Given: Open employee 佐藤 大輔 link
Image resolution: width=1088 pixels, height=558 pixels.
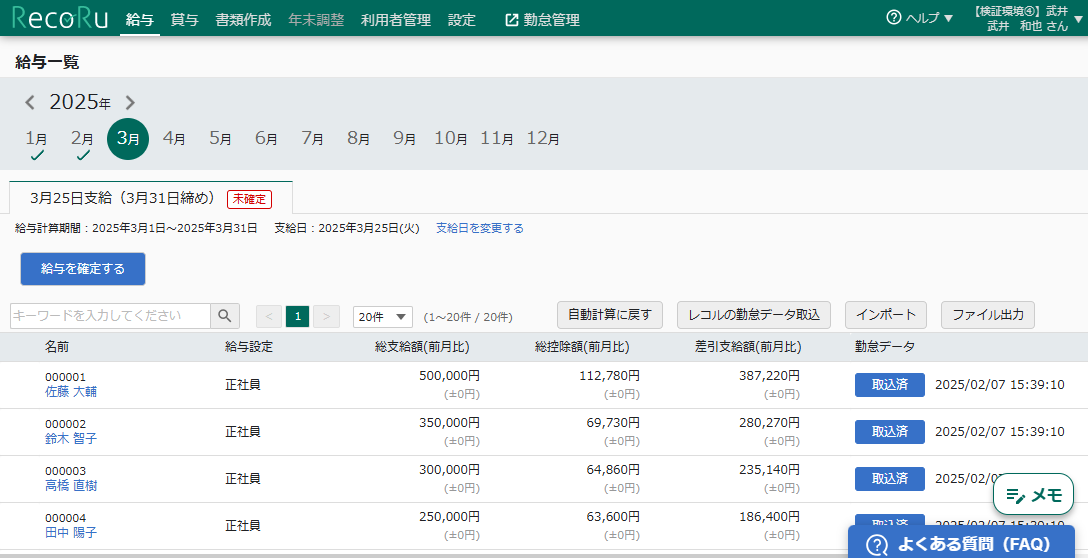Looking at the screenshot, I should tap(71, 392).
